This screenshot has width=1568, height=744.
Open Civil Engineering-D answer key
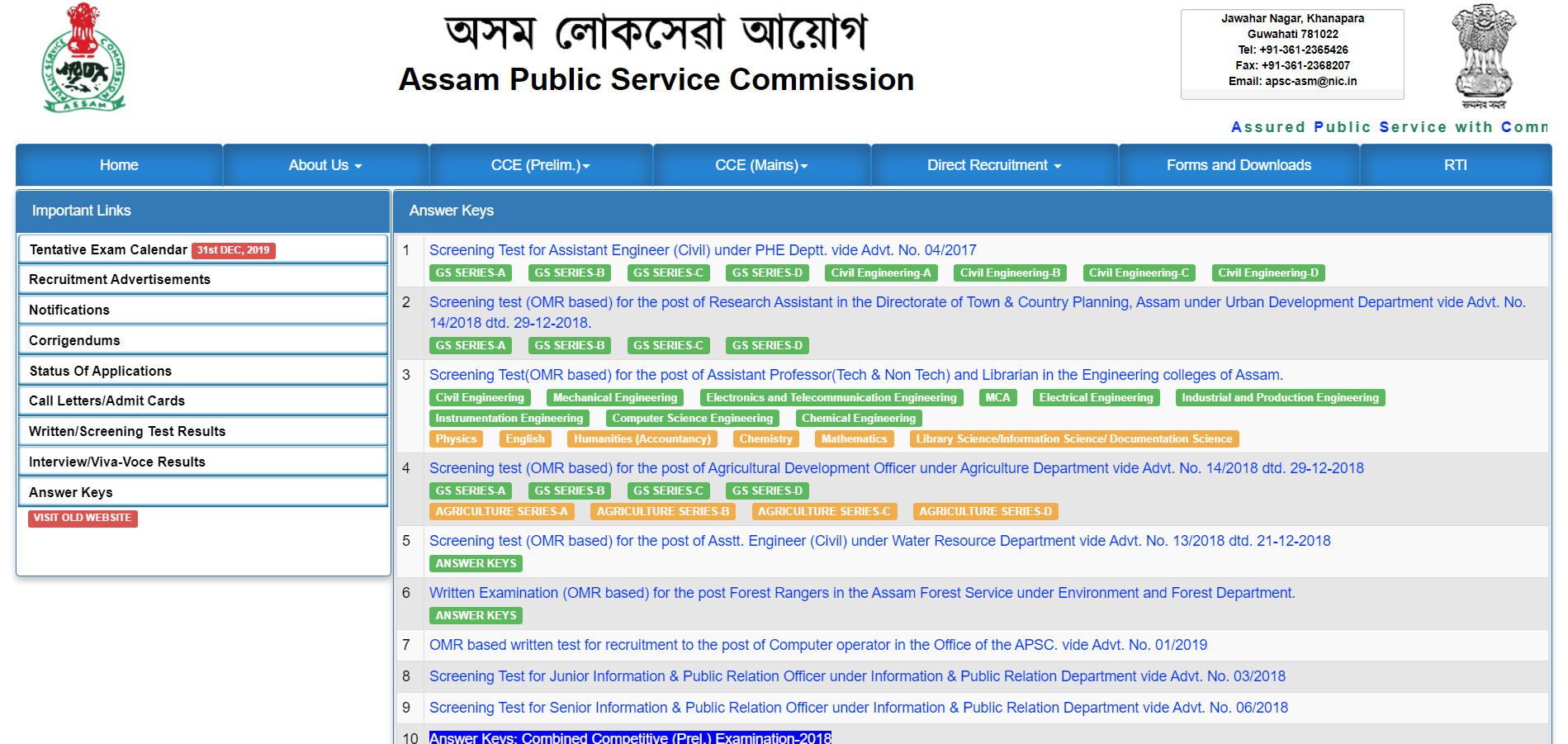tap(1268, 272)
